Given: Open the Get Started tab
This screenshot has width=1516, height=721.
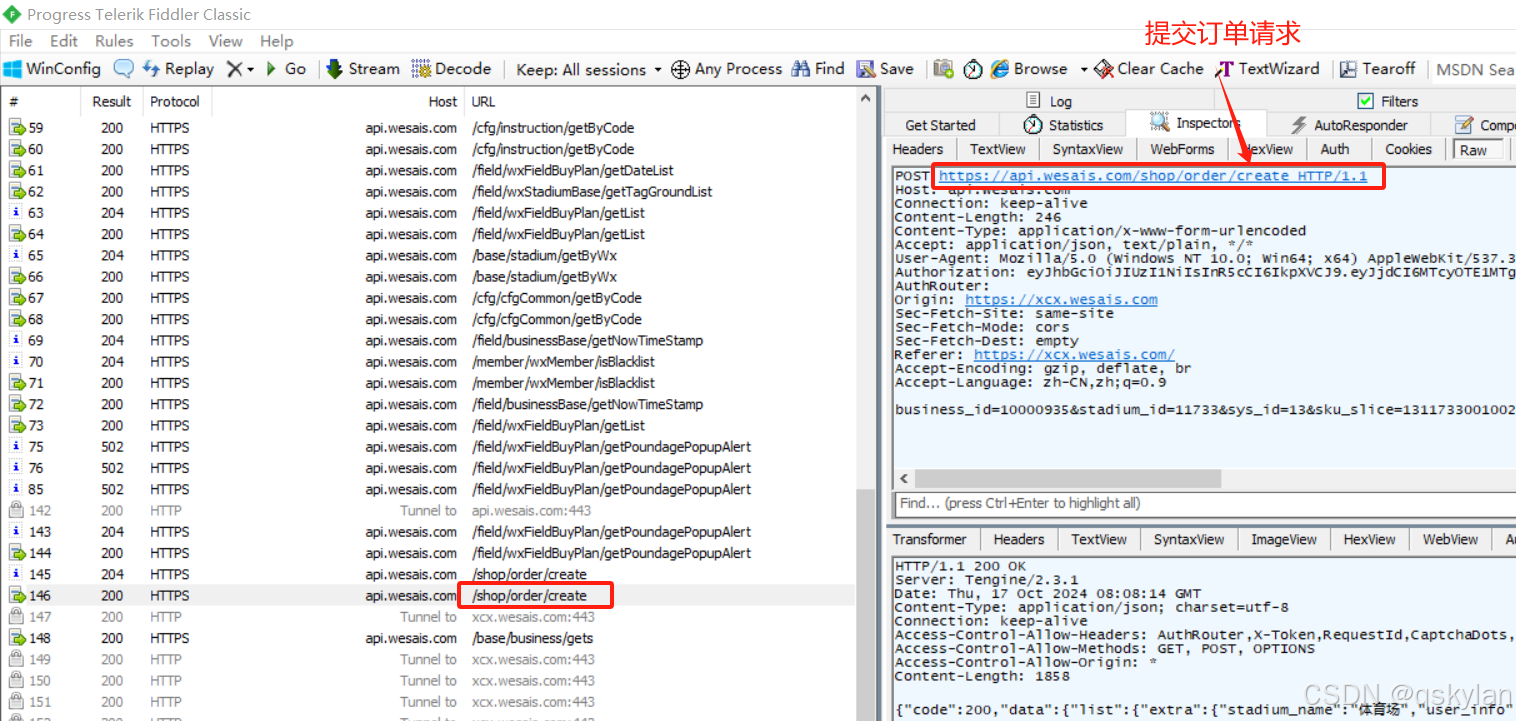Looking at the screenshot, I should tap(940, 125).
